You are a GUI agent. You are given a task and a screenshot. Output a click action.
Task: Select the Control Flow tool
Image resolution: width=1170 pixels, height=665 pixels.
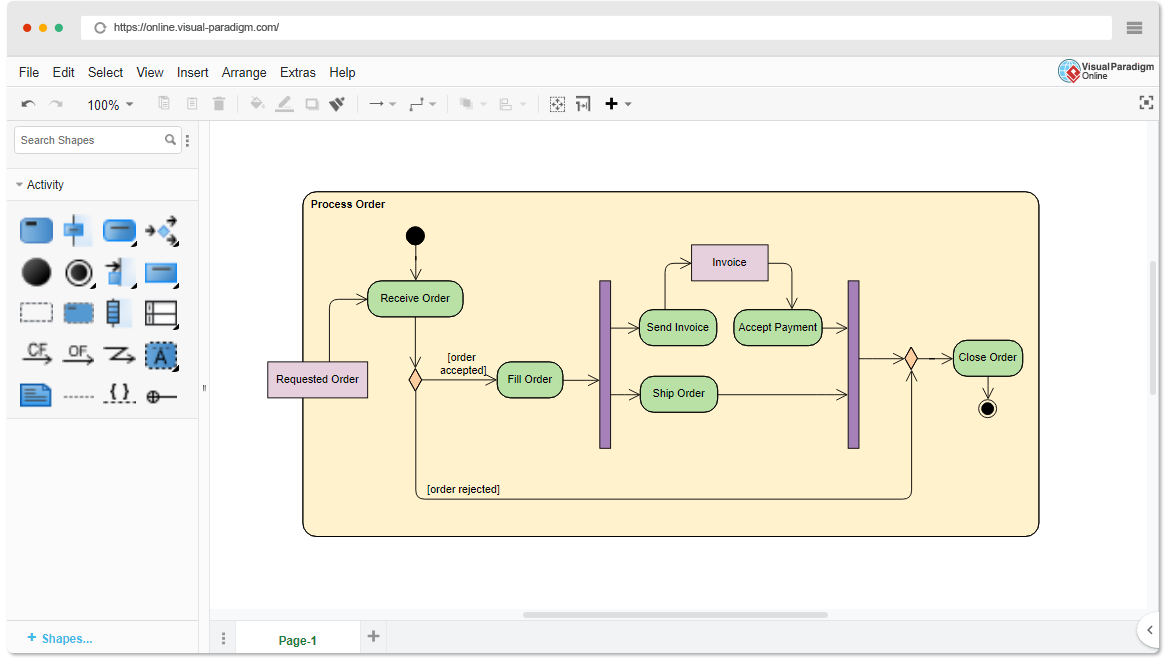[x=37, y=353]
